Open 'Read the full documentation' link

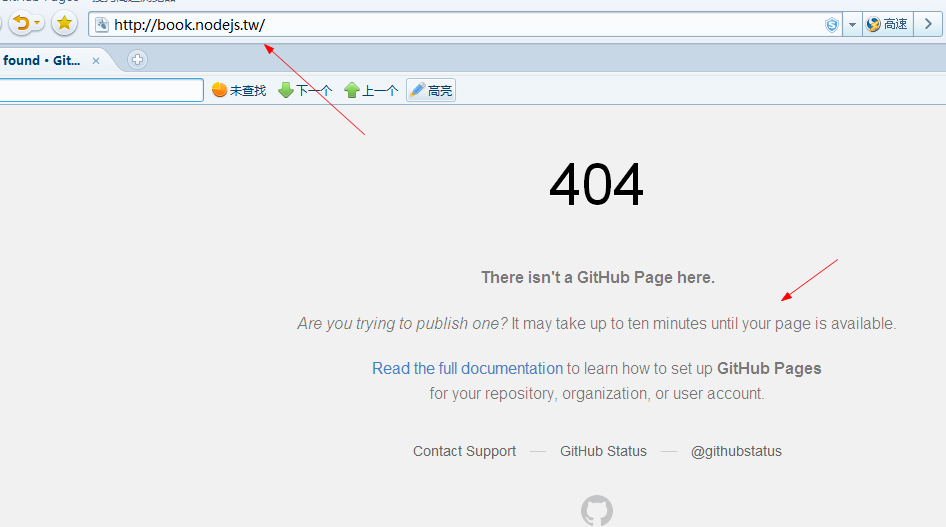coord(467,368)
